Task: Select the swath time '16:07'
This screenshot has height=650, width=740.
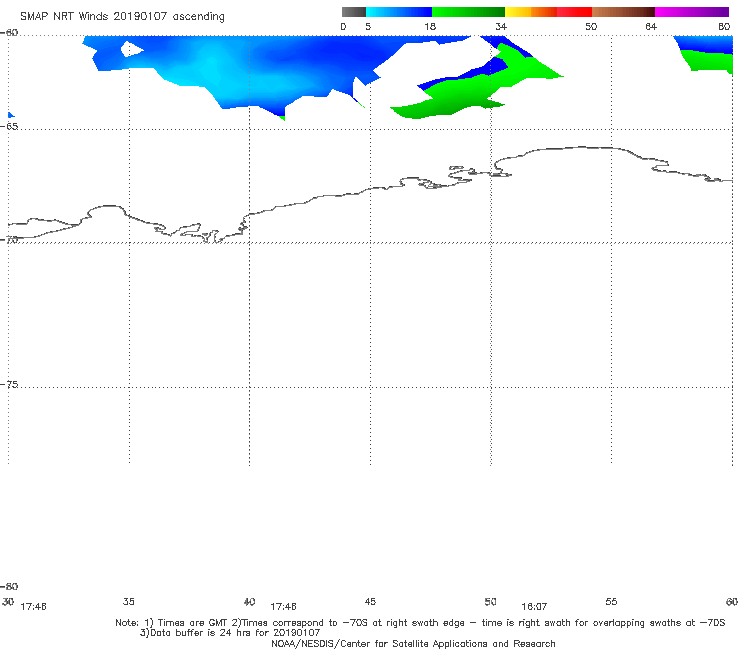Action: [534, 607]
